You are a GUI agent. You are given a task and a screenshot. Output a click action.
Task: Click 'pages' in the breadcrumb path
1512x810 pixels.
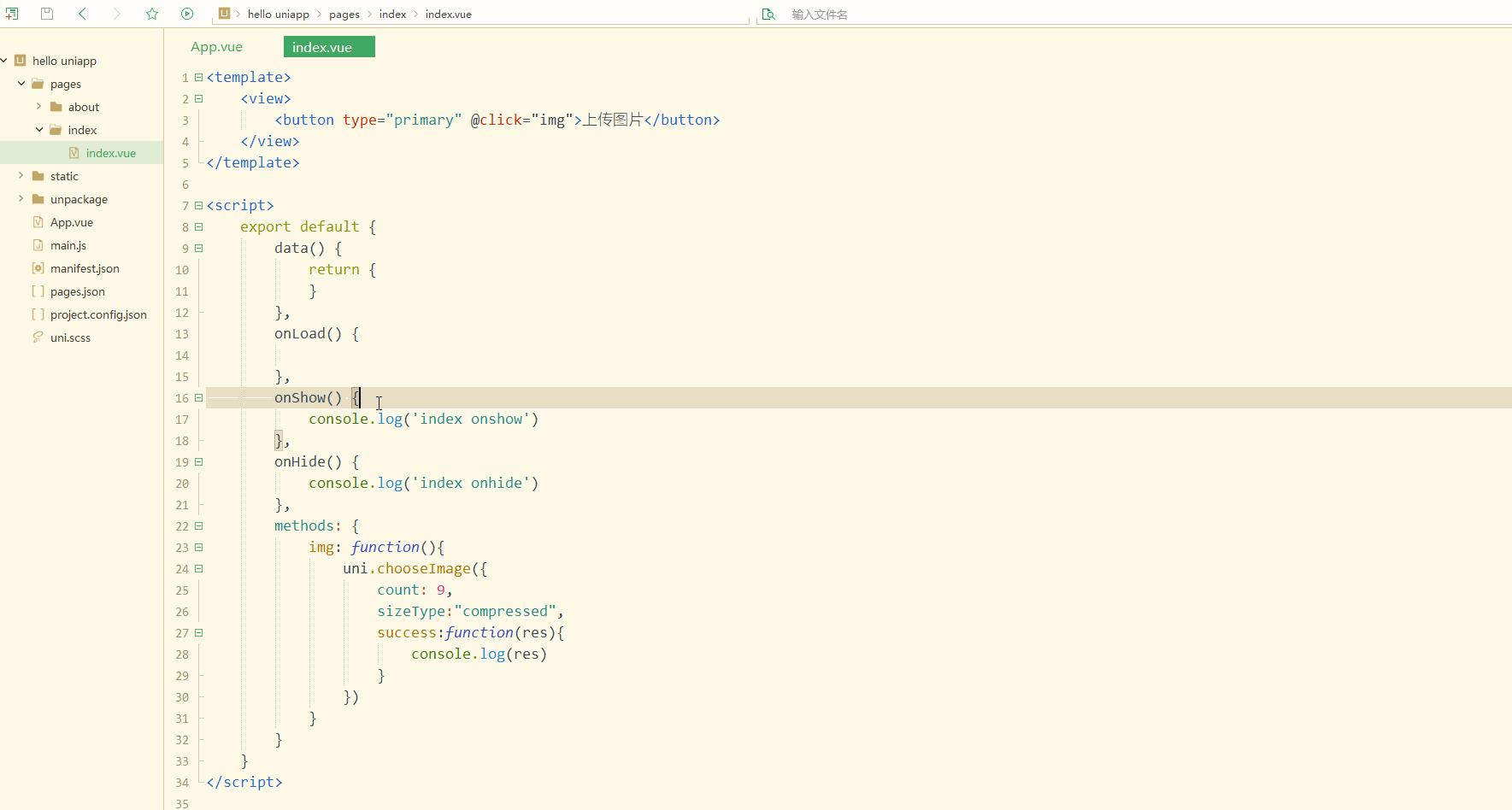coord(344,14)
